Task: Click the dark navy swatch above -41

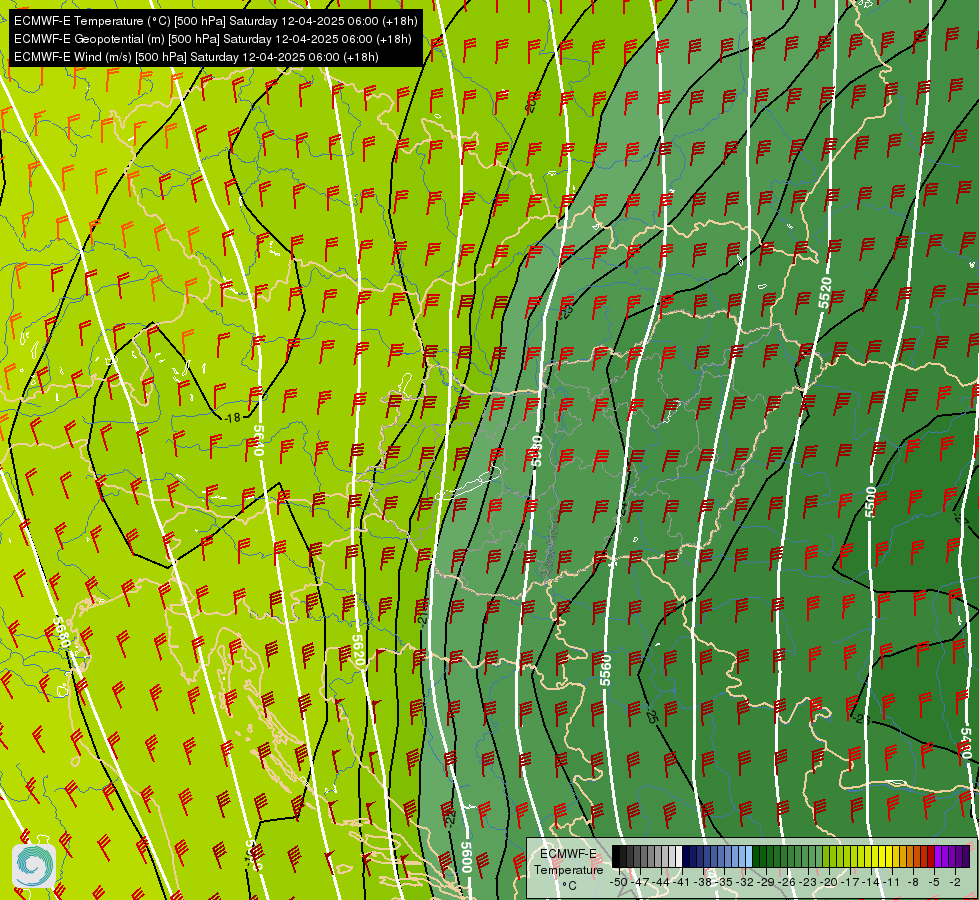Action: coord(686,856)
